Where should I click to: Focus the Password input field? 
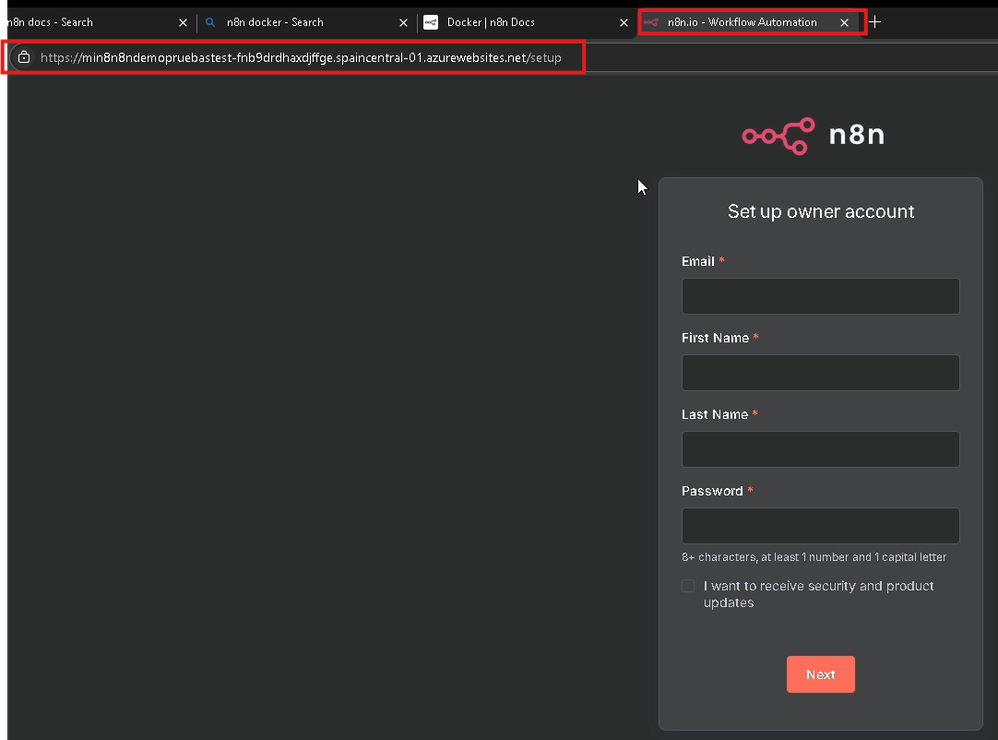pyautogui.click(x=820, y=526)
